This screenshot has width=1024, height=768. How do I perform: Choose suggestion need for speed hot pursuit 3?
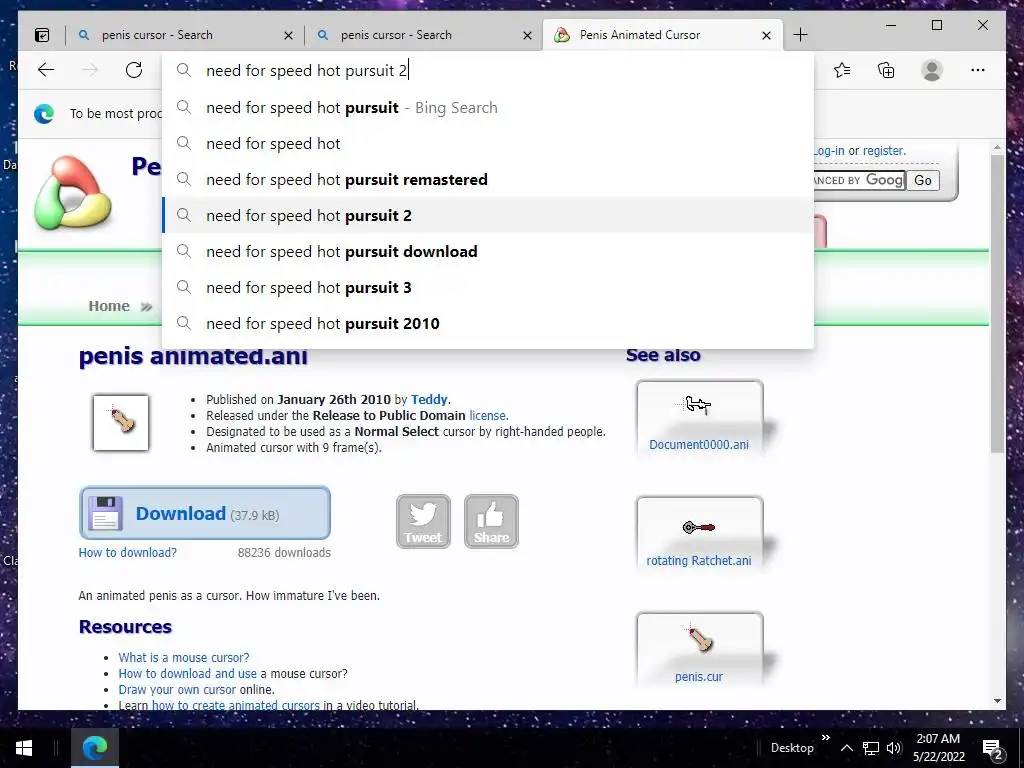488,287
